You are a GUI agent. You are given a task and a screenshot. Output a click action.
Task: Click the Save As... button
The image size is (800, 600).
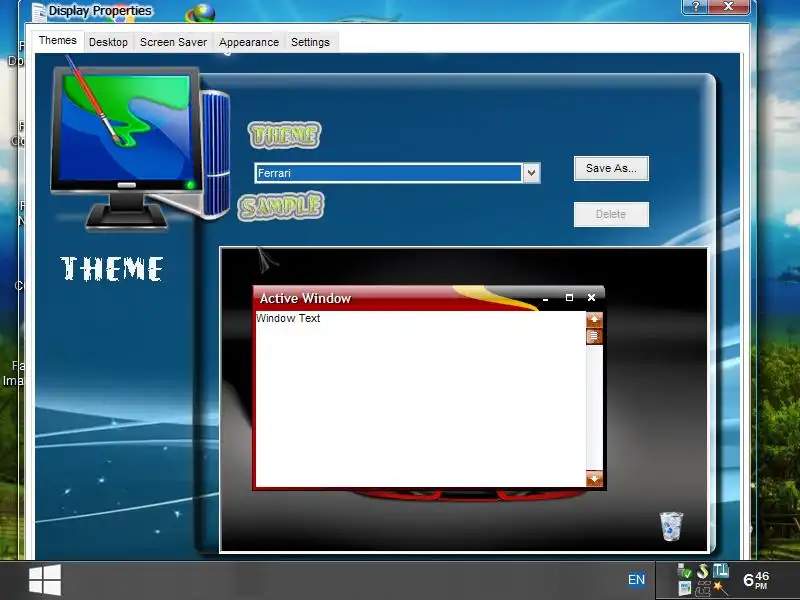click(x=611, y=168)
